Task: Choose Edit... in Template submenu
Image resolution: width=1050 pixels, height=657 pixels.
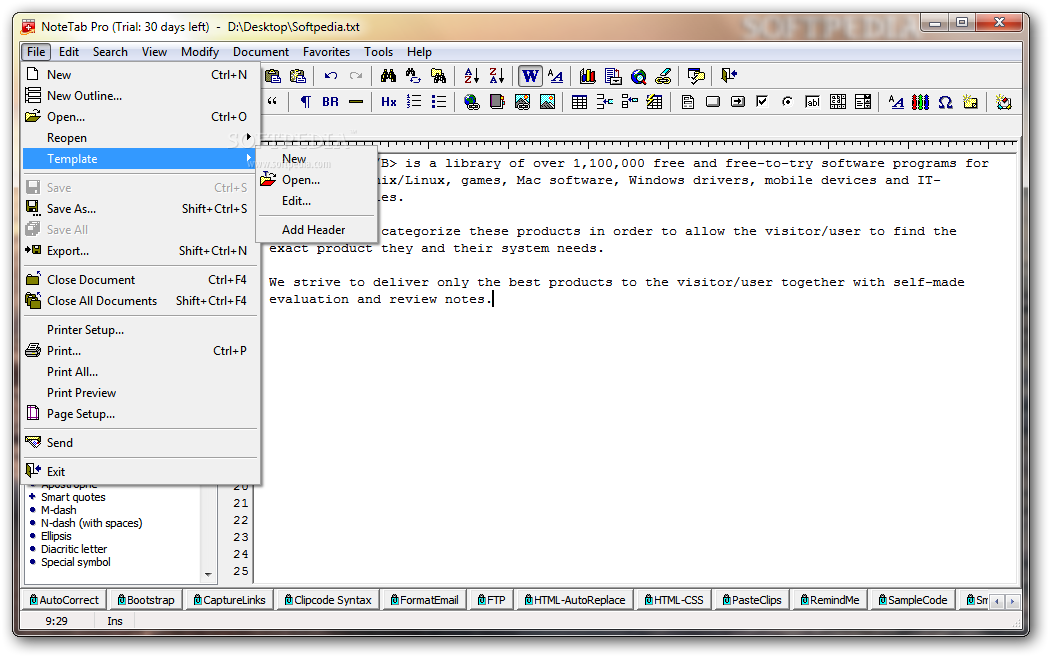Action: (316, 201)
